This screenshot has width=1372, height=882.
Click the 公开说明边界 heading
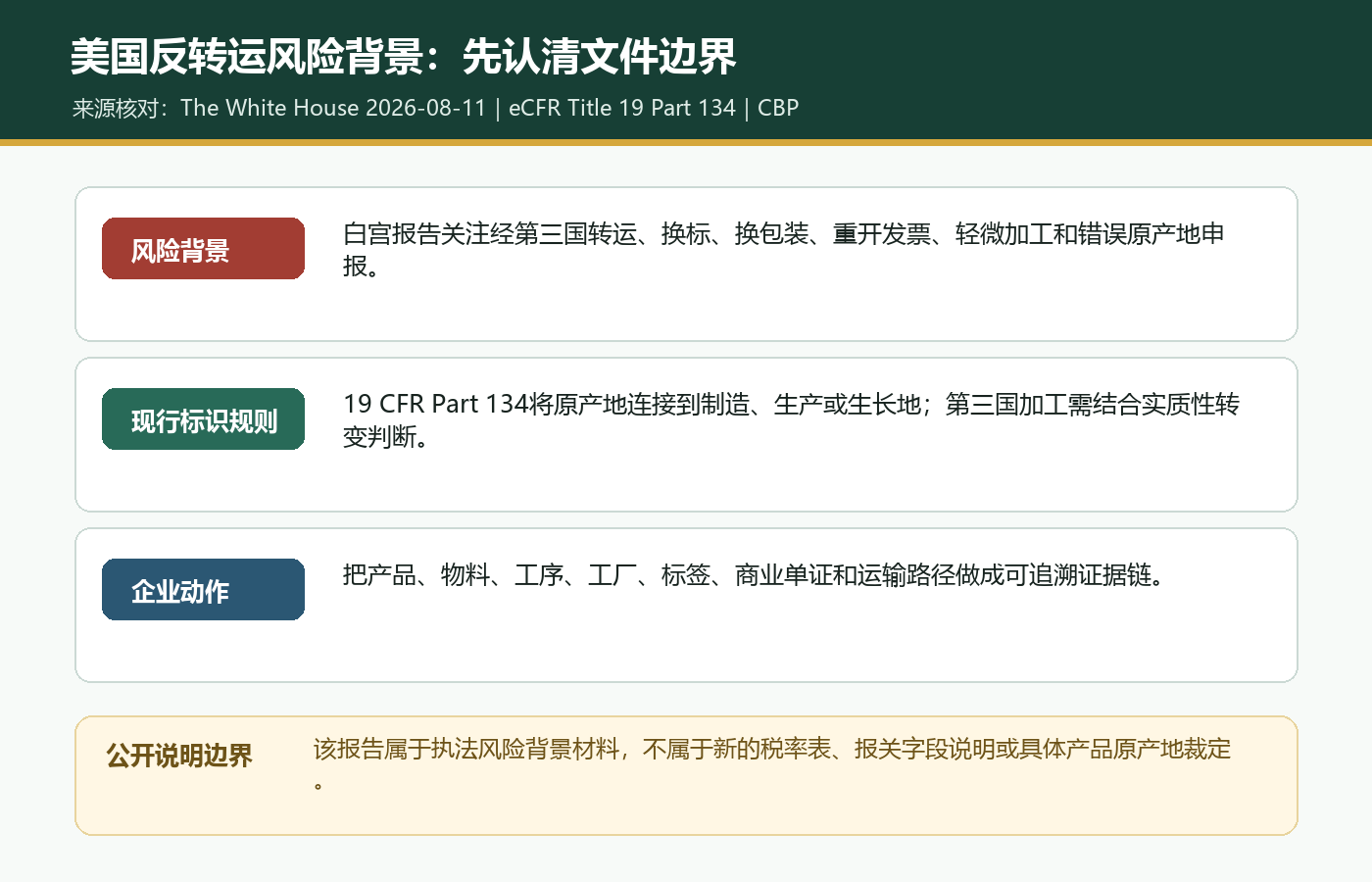point(179,756)
